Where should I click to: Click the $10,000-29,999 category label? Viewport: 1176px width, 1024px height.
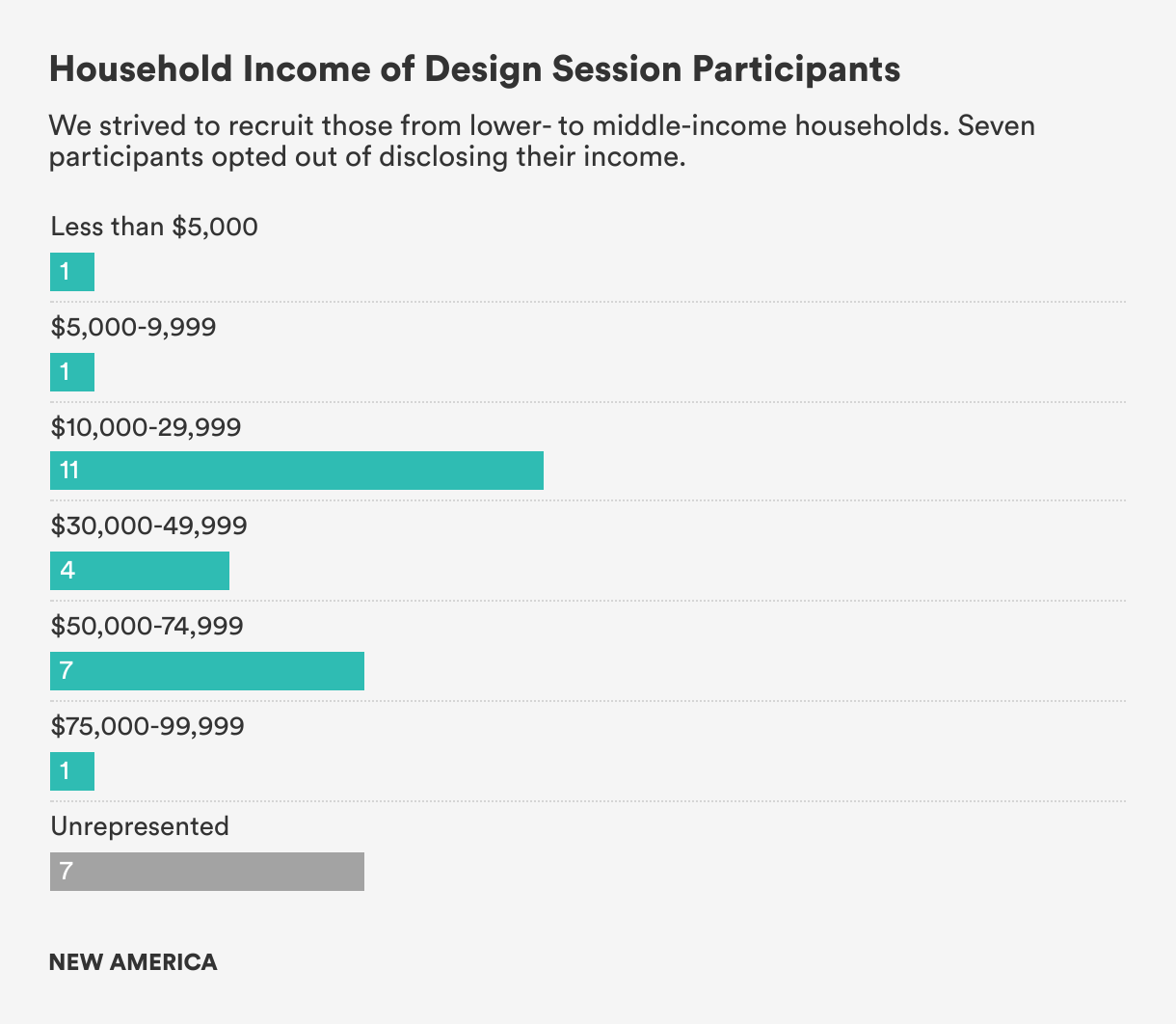146,427
